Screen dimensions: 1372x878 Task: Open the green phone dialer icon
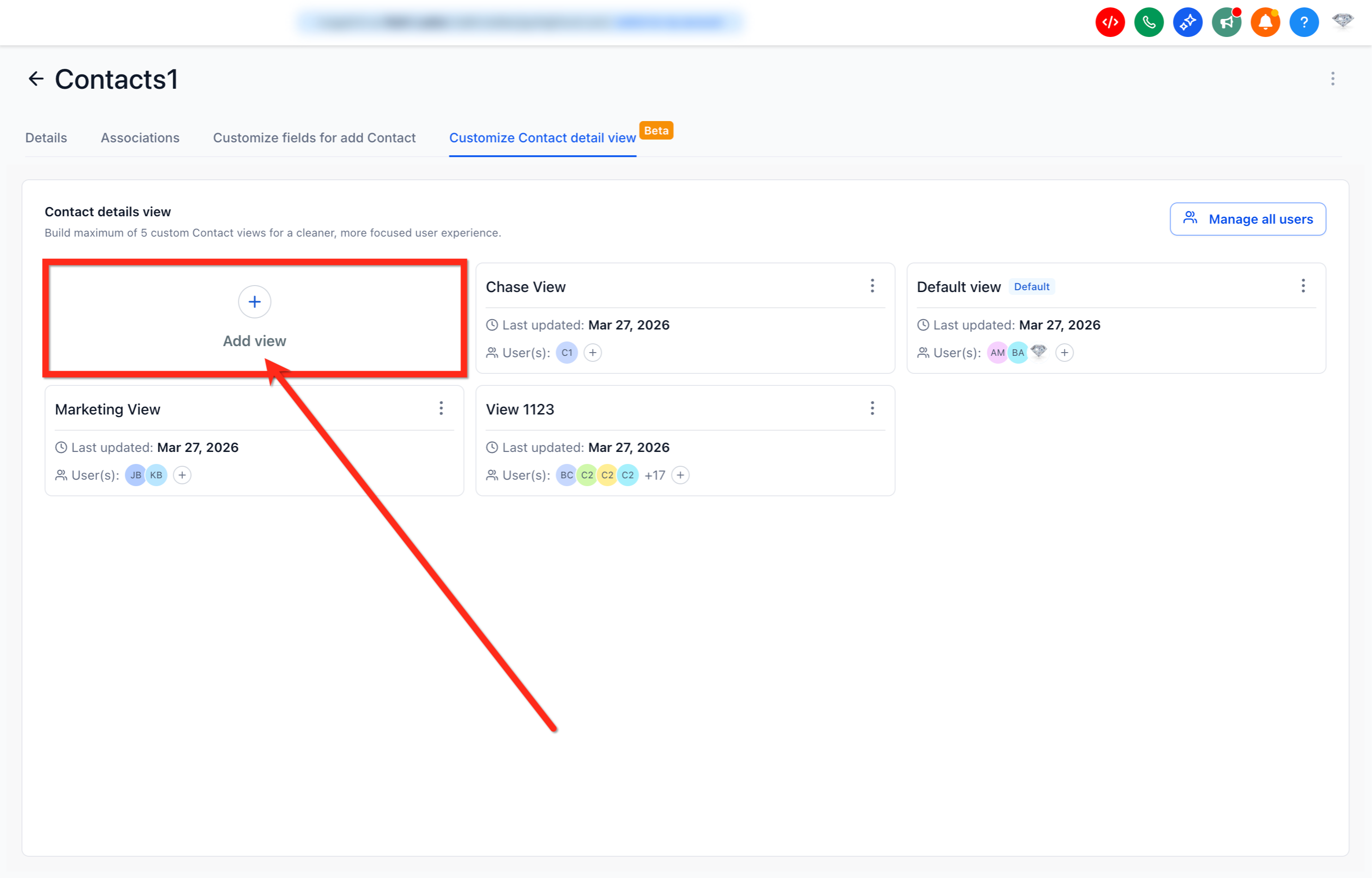(1149, 22)
